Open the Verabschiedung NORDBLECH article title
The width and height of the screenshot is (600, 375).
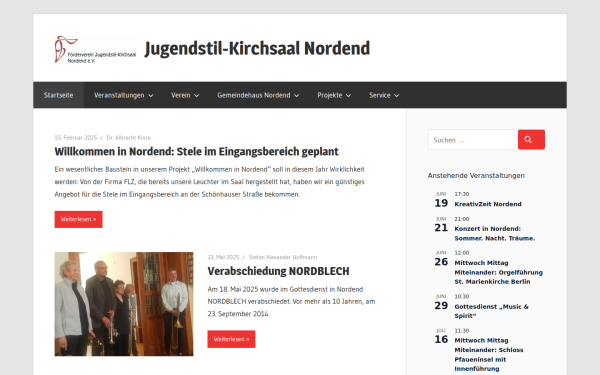point(278,271)
